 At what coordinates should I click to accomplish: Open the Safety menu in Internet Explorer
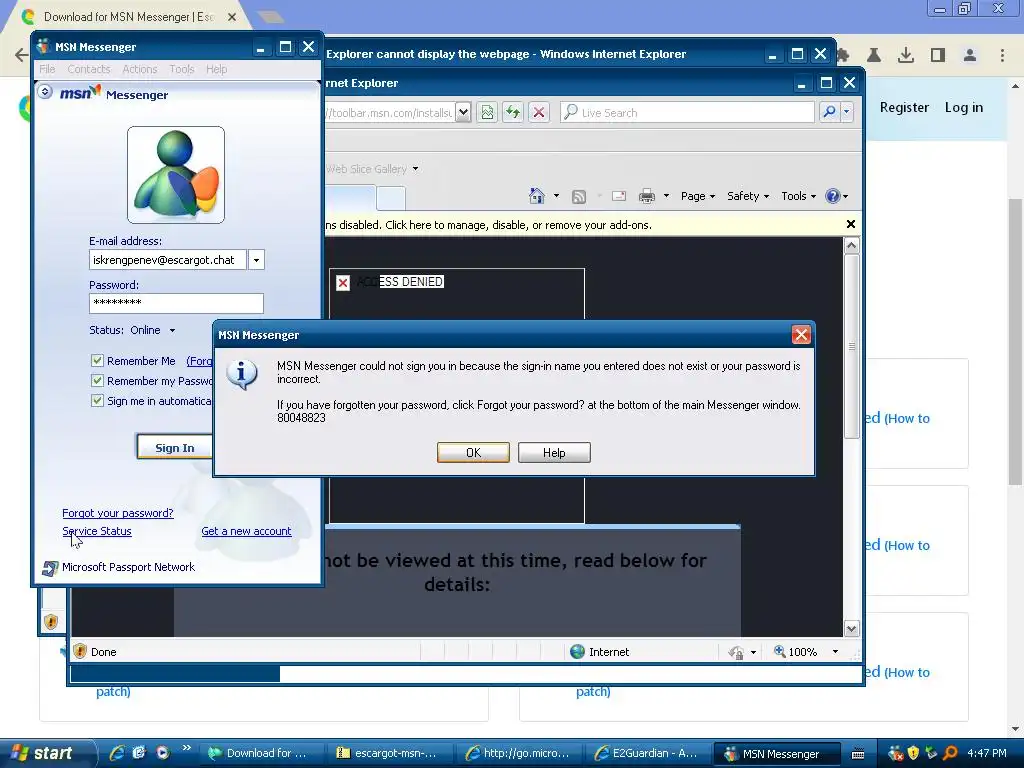(x=748, y=196)
